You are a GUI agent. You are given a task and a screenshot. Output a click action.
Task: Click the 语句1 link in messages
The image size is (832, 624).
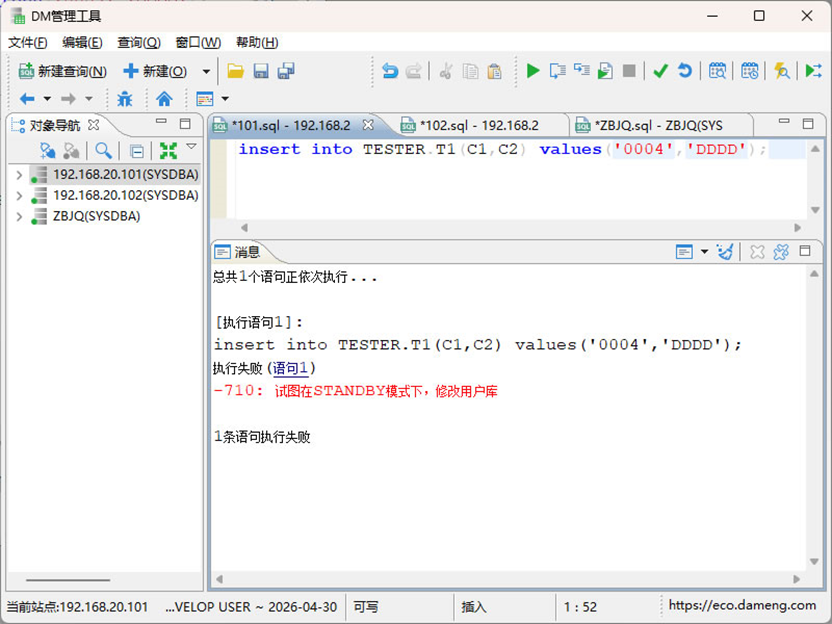290,367
